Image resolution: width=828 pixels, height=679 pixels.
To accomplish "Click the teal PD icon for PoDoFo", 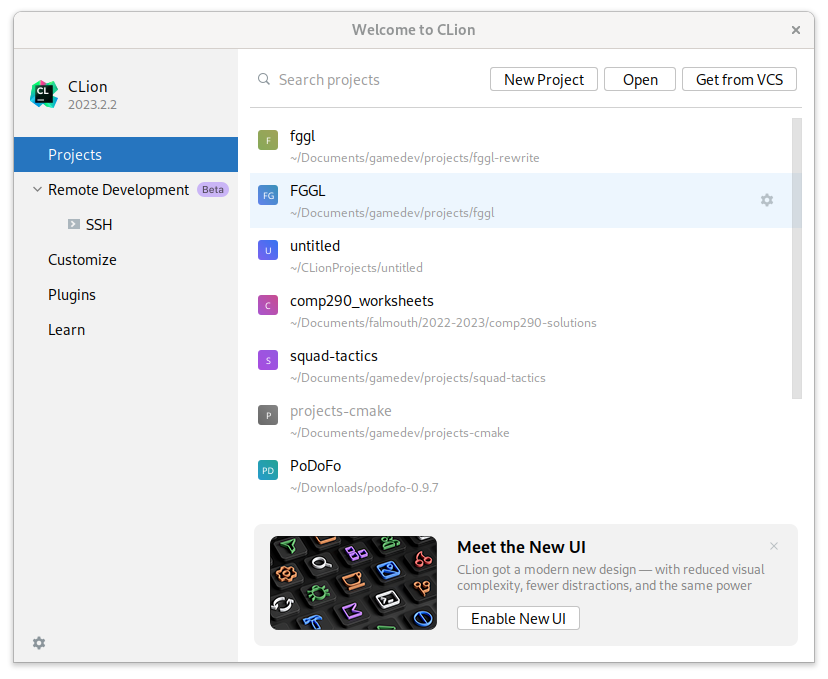I will (268, 470).
